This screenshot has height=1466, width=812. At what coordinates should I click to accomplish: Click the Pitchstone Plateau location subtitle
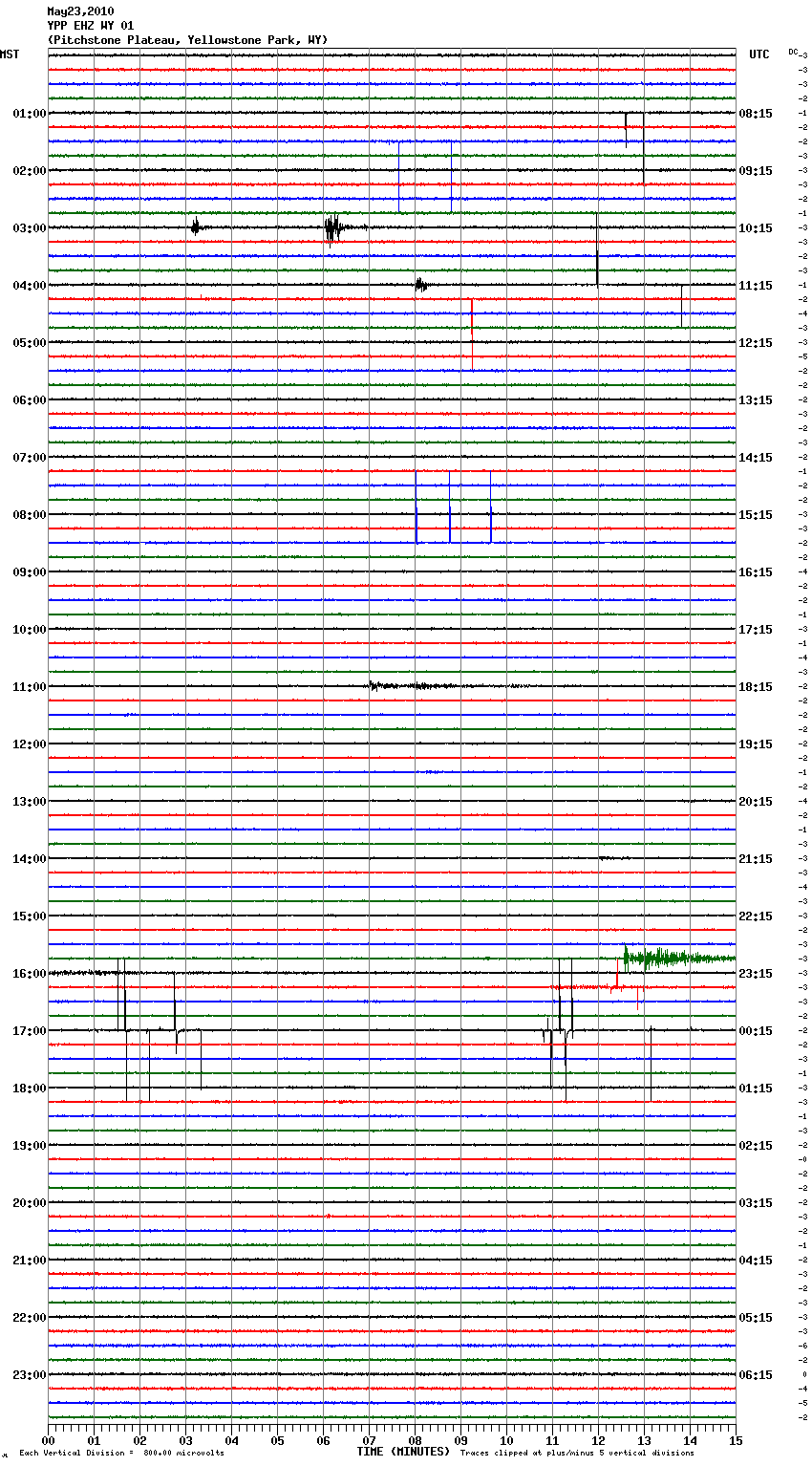[x=187, y=40]
